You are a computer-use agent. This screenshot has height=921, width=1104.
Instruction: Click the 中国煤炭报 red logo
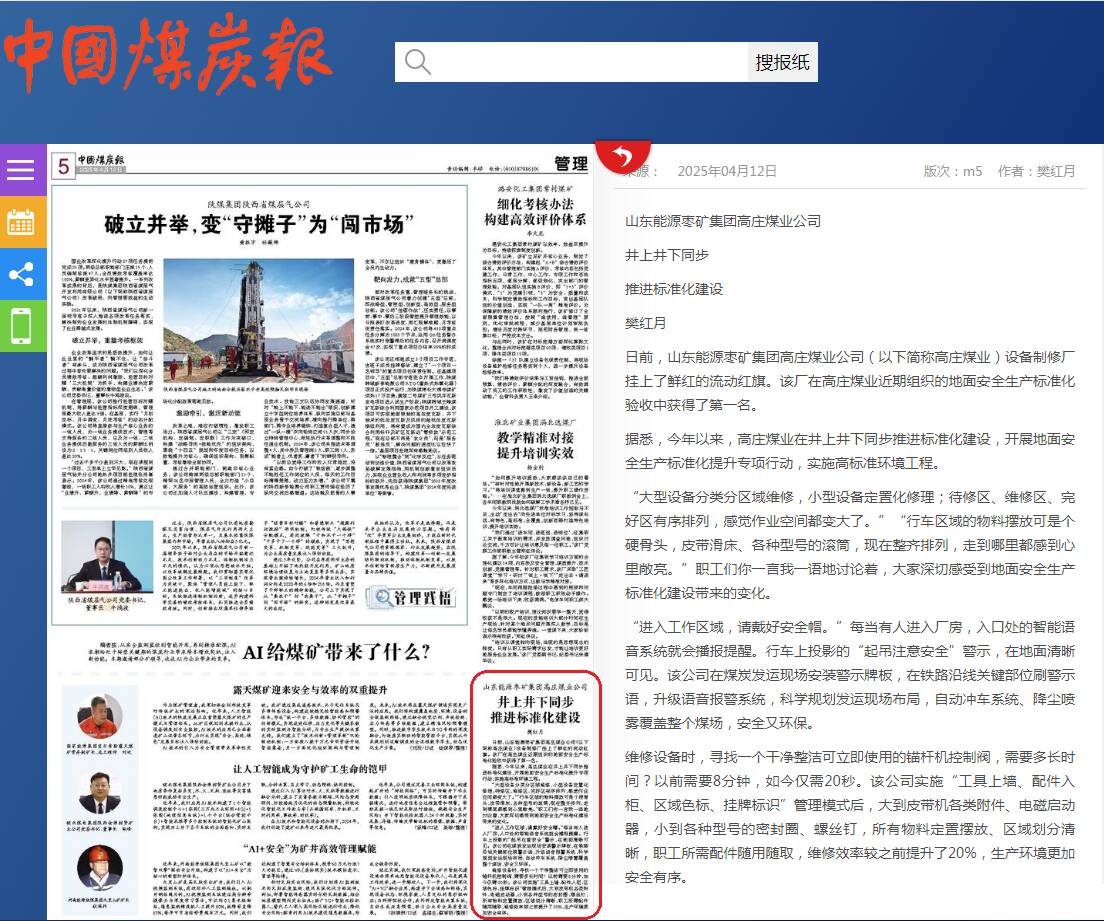coord(168,55)
